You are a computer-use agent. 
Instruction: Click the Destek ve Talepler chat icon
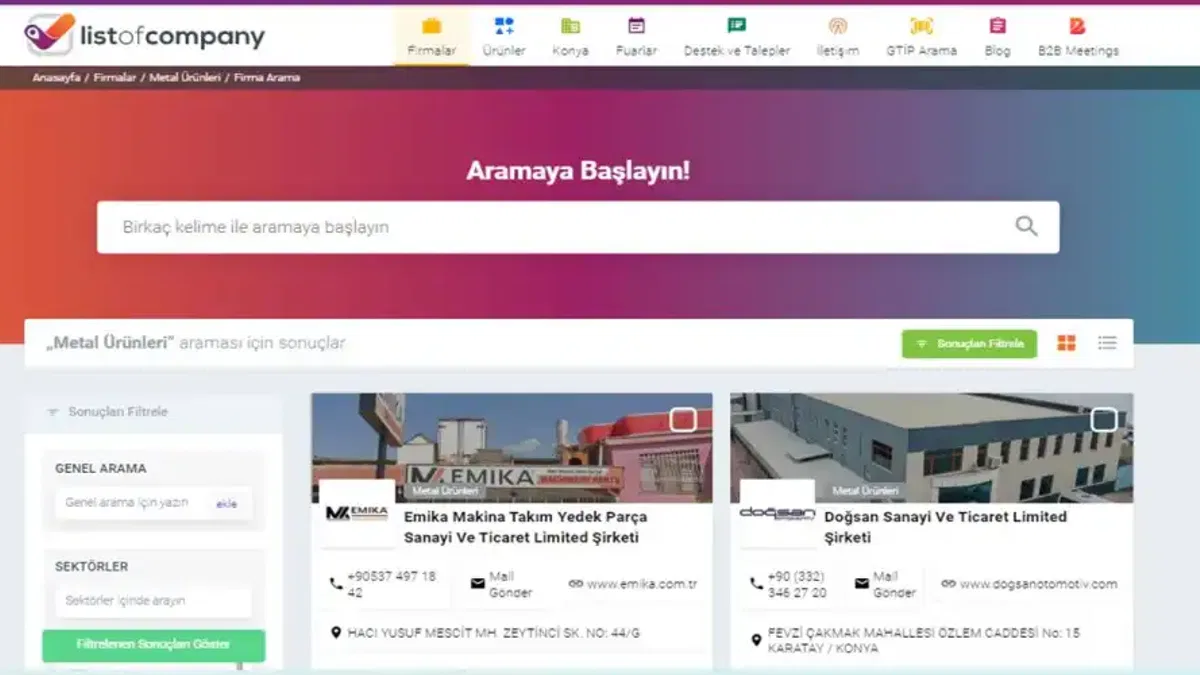[737, 26]
